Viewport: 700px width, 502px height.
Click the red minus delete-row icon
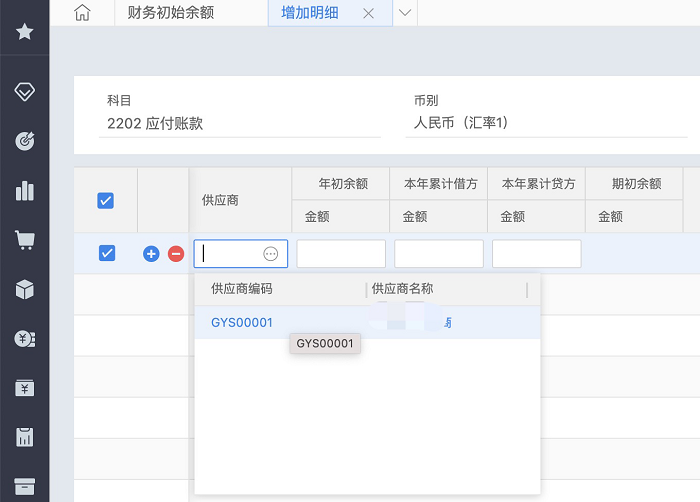pyautogui.click(x=176, y=254)
